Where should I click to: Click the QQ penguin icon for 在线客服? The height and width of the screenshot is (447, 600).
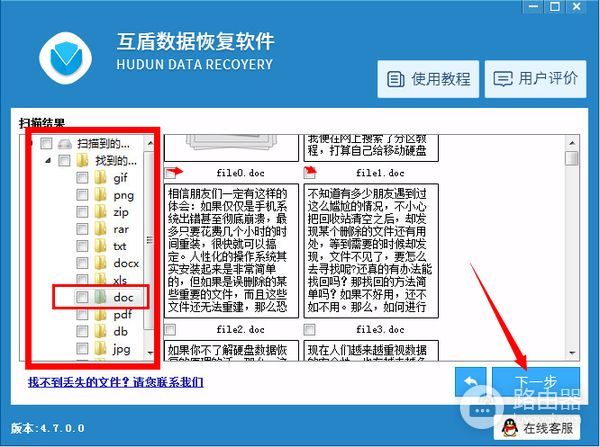[510, 427]
